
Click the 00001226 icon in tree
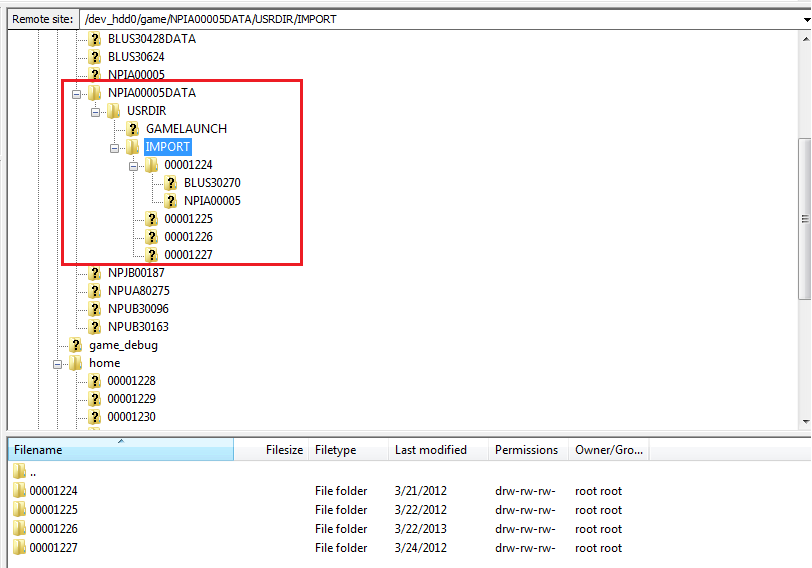(151, 237)
